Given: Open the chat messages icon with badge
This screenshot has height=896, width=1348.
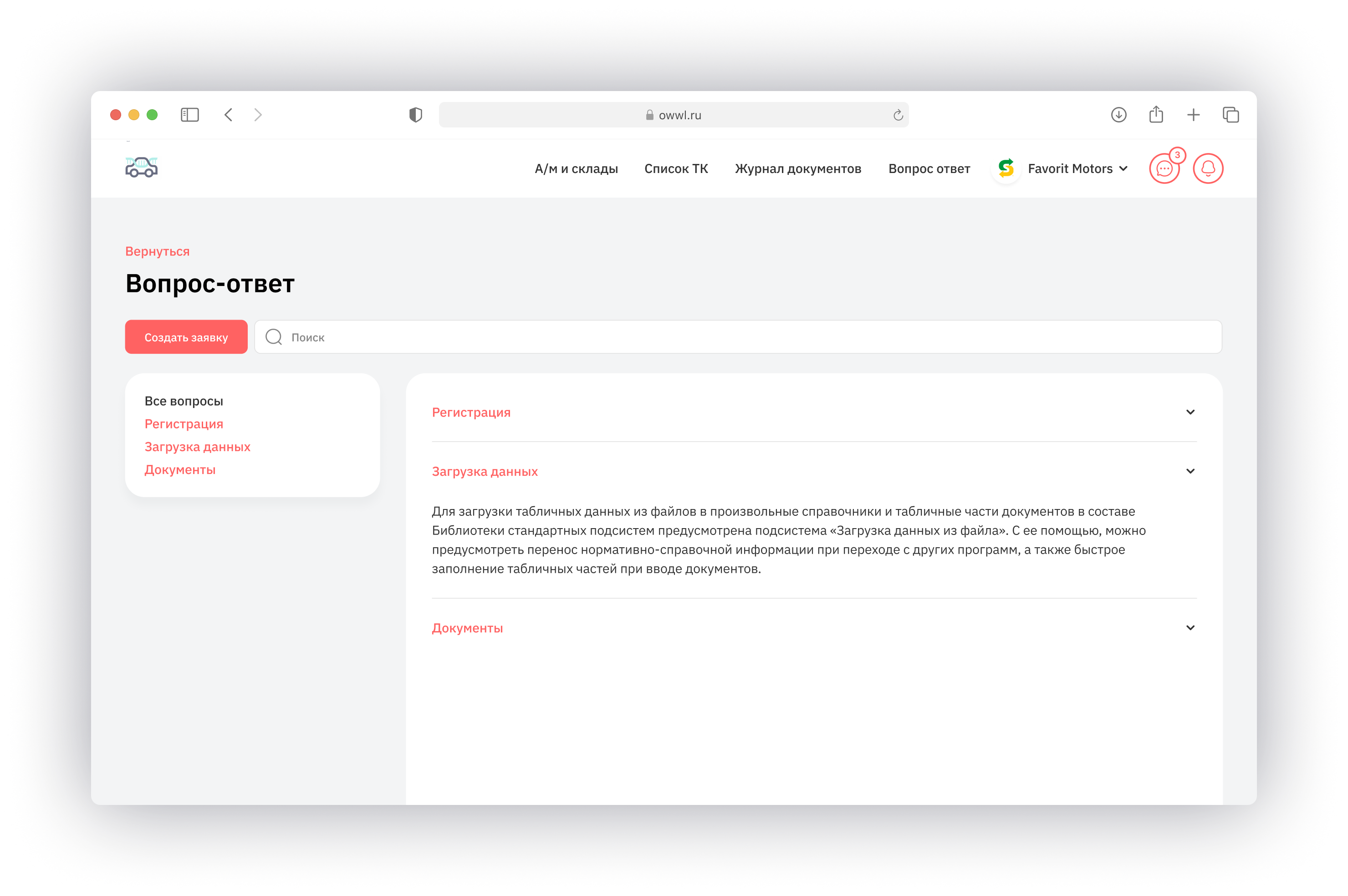Looking at the screenshot, I should tap(1164, 168).
